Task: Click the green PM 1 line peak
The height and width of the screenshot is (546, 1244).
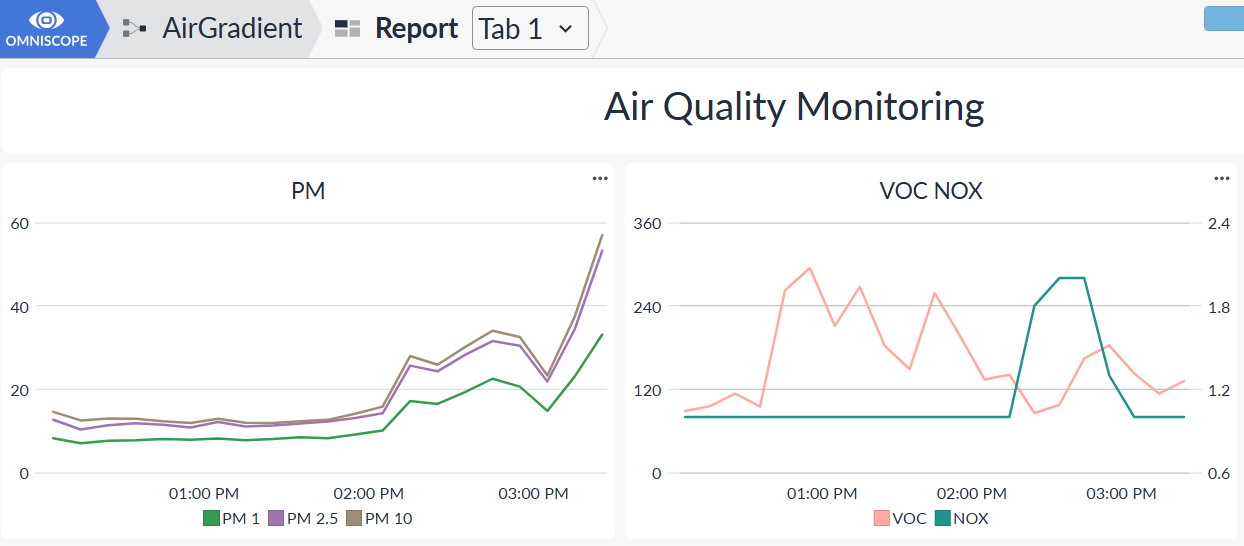Action: click(602, 335)
